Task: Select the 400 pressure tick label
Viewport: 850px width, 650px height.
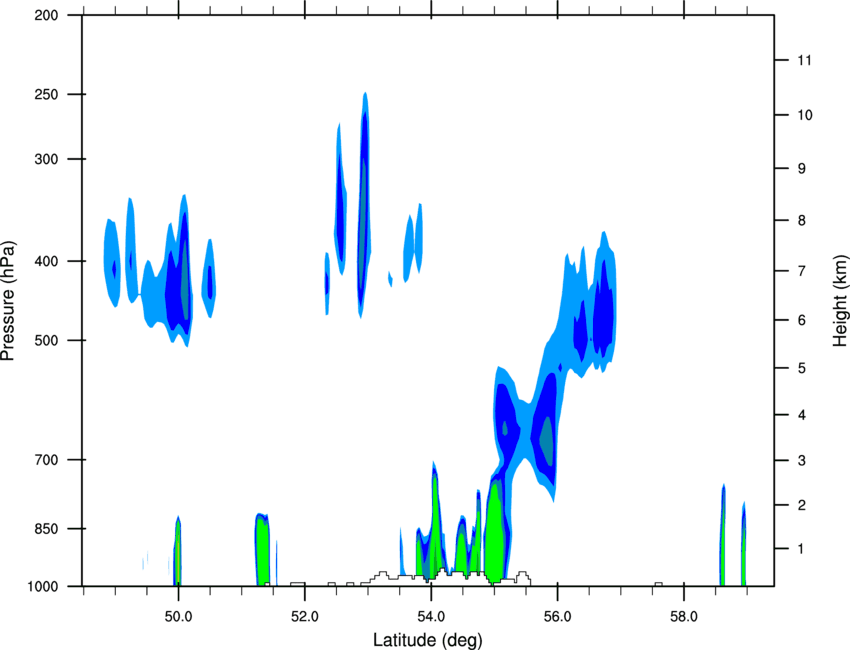Action: [46, 261]
